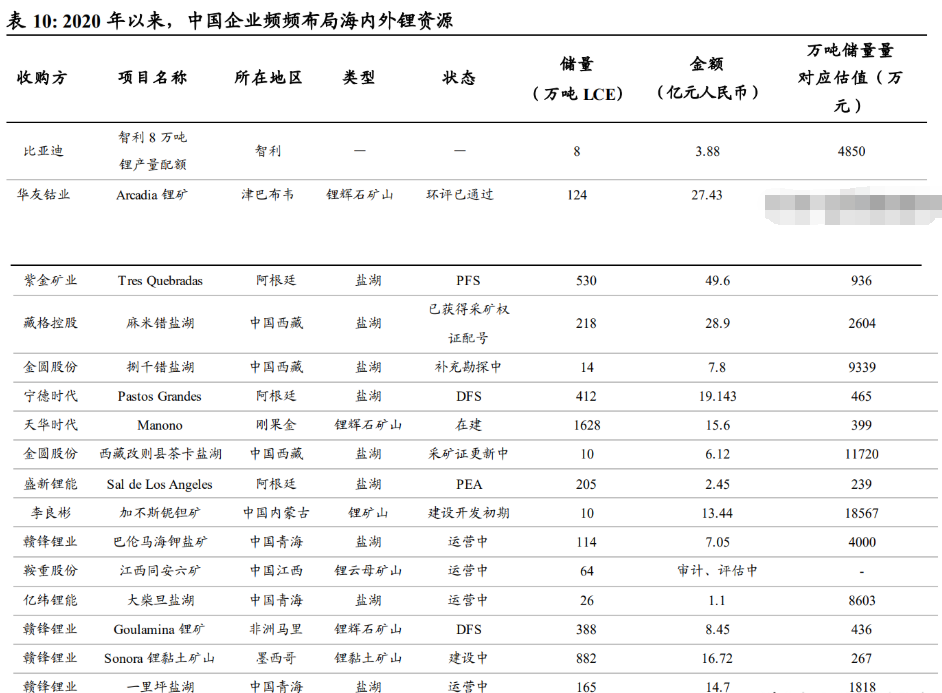Select 'Manono' project name
Viewport: 942px width, 693px height.
point(160,425)
